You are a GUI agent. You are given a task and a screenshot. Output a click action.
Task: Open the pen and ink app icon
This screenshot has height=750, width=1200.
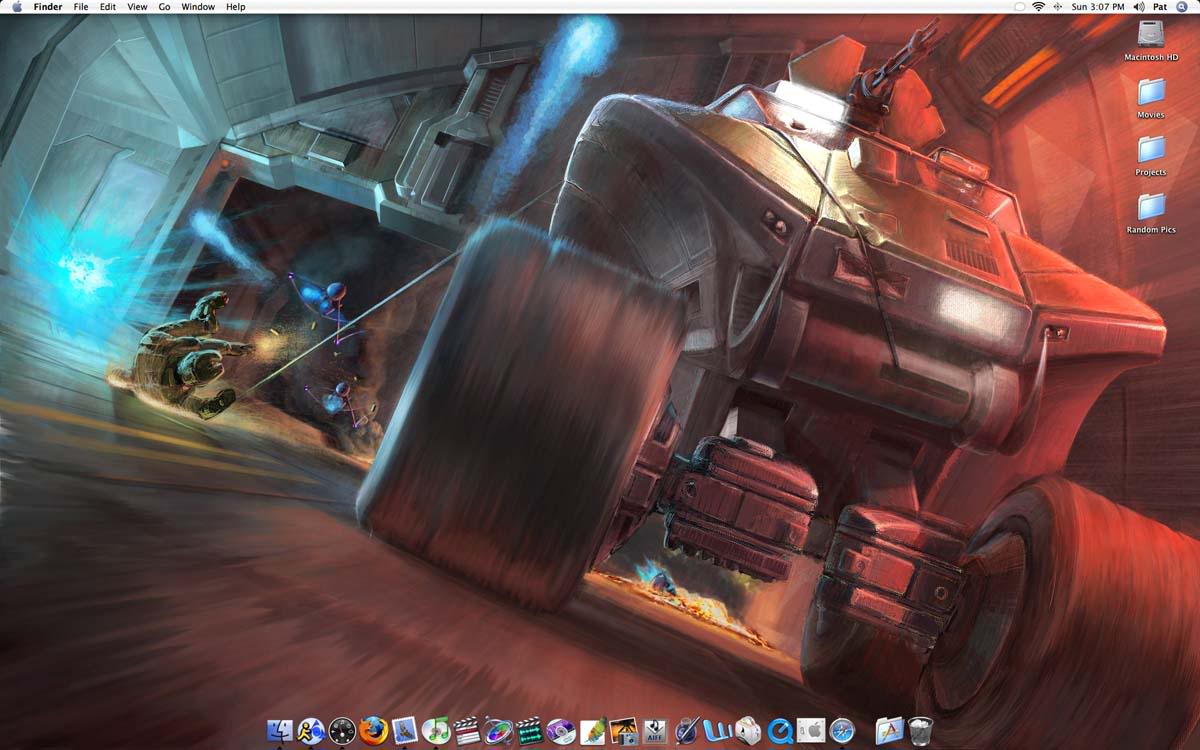point(686,732)
